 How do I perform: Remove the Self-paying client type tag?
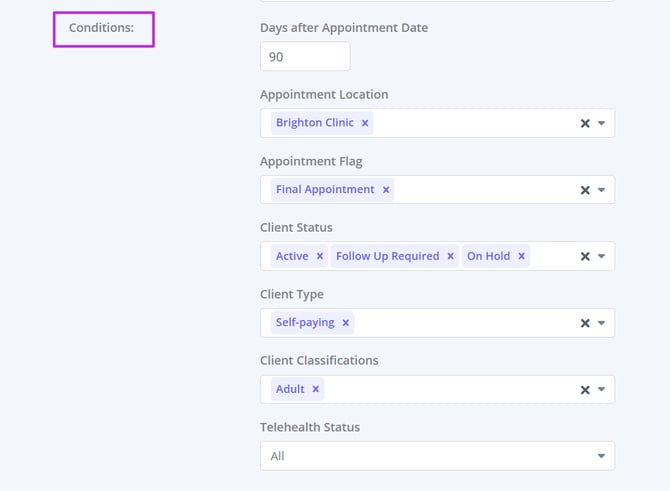[x=346, y=323]
